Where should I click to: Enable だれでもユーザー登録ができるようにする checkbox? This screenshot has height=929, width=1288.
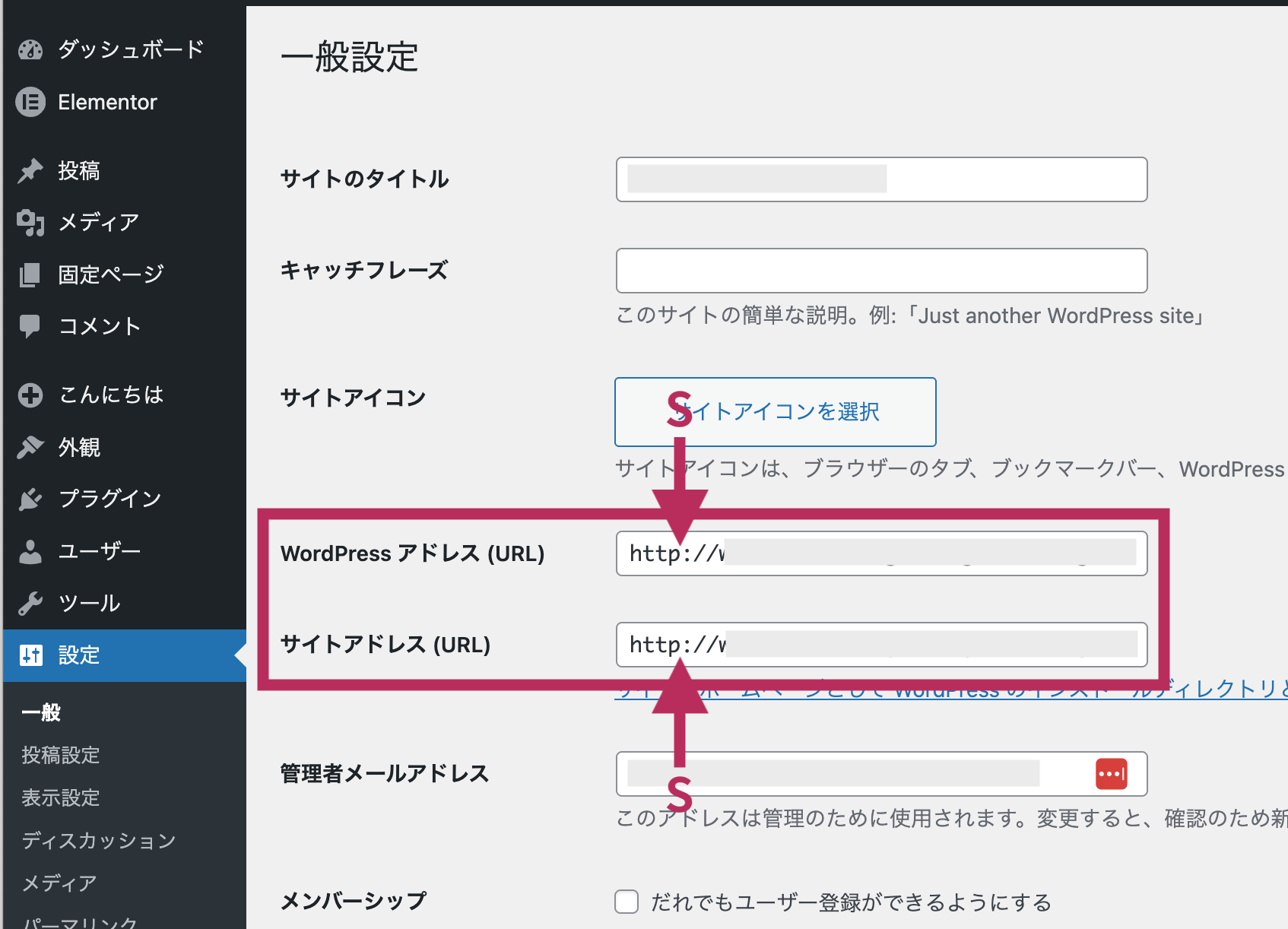[626, 902]
